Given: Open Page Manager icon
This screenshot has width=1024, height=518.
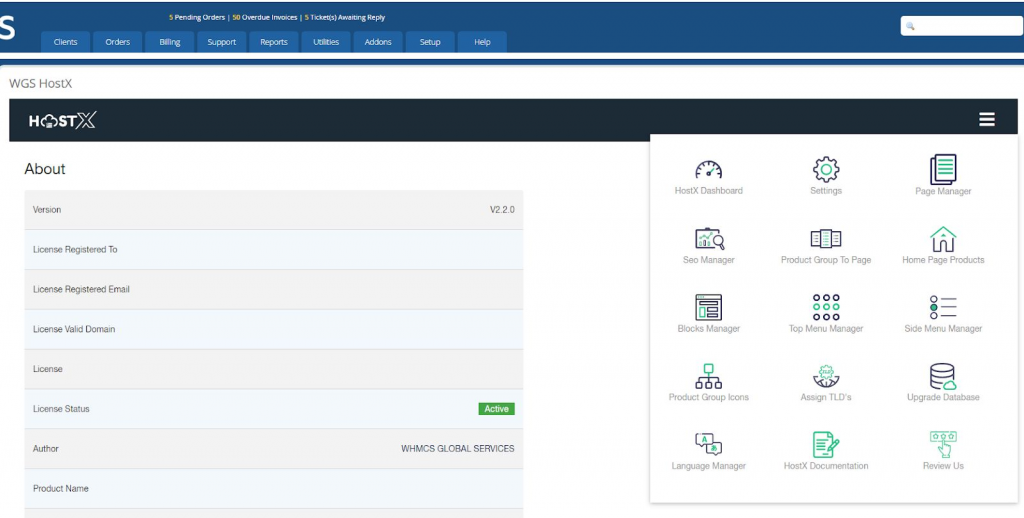Looking at the screenshot, I should click(943, 169).
